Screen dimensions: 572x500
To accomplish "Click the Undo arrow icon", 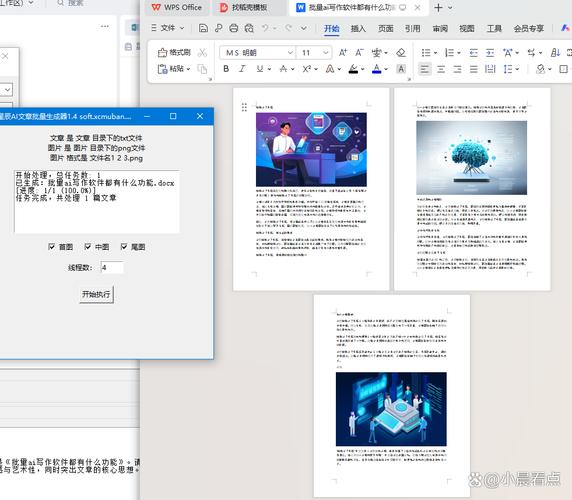I will (x=265, y=28).
